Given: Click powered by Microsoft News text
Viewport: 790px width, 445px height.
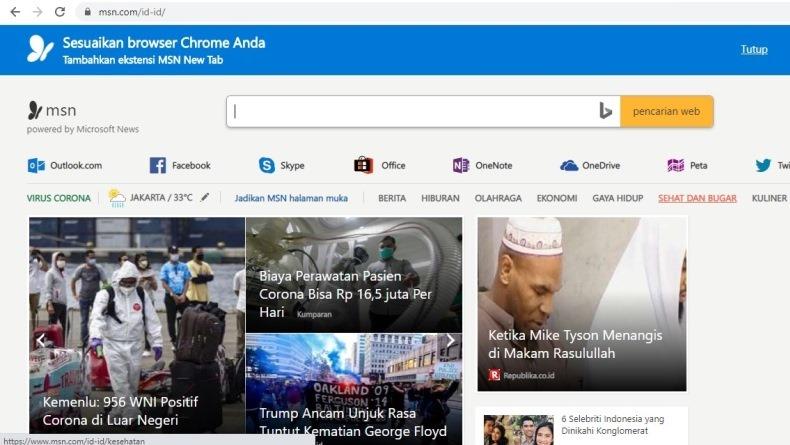Looking at the screenshot, I should (x=83, y=129).
